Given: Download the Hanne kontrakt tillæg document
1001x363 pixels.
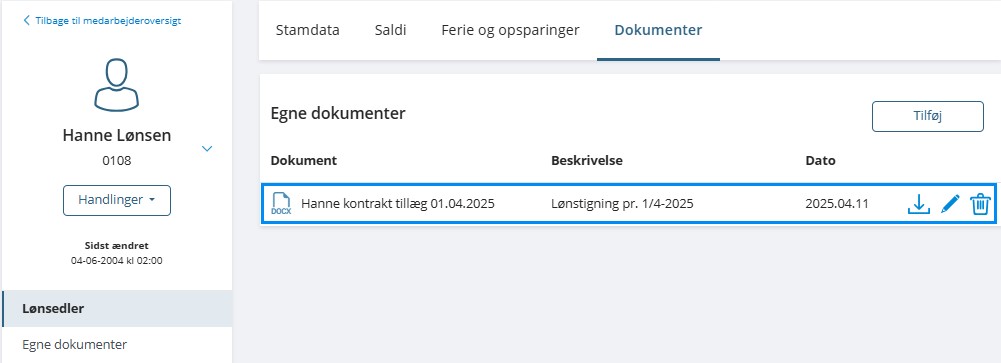Looking at the screenshot, I should click(x=918, y=204).
